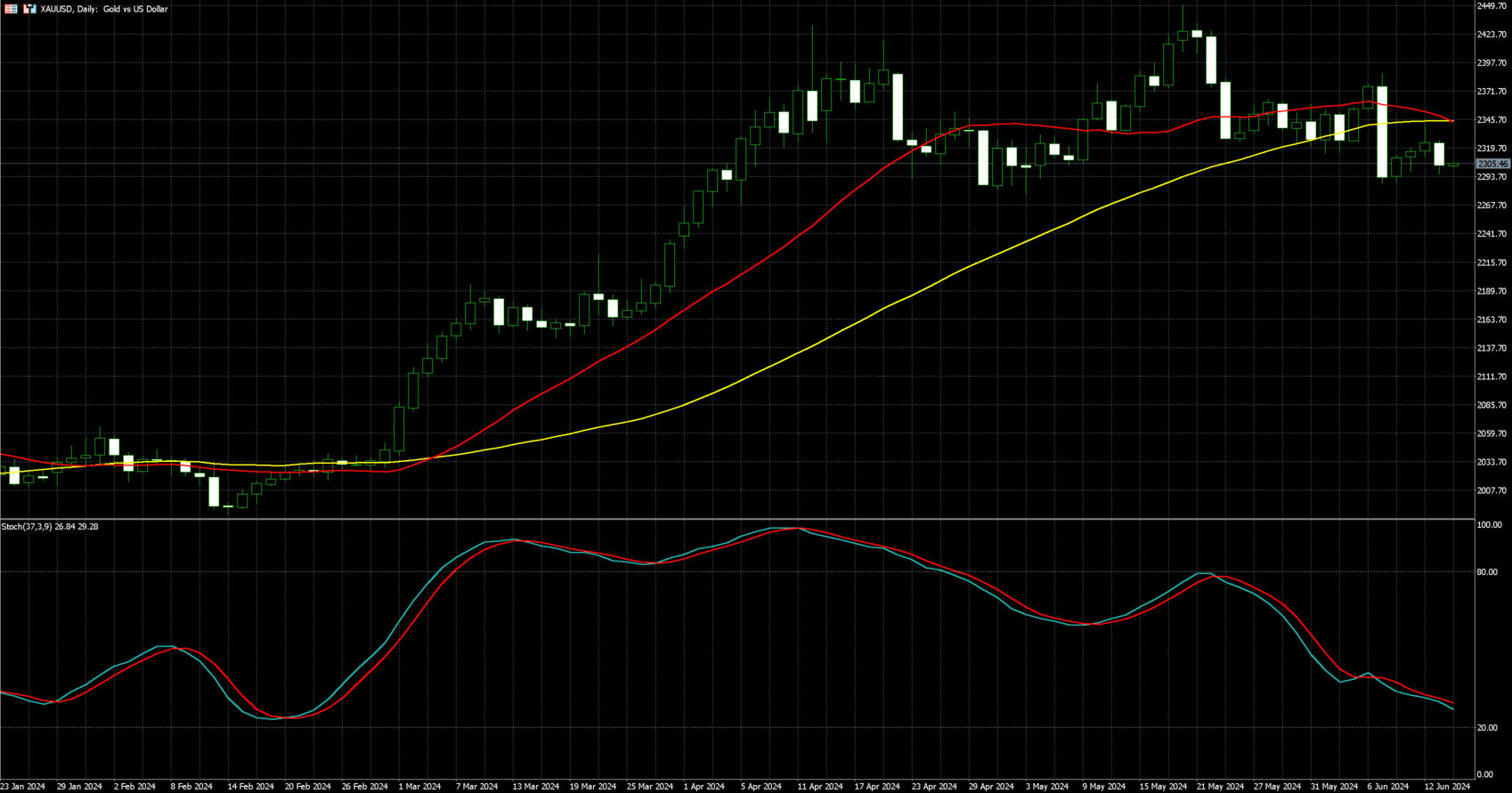Click the 0.00 level on Stochastic scale
Screen dimensions: 1512x793
coord(1484,775)
